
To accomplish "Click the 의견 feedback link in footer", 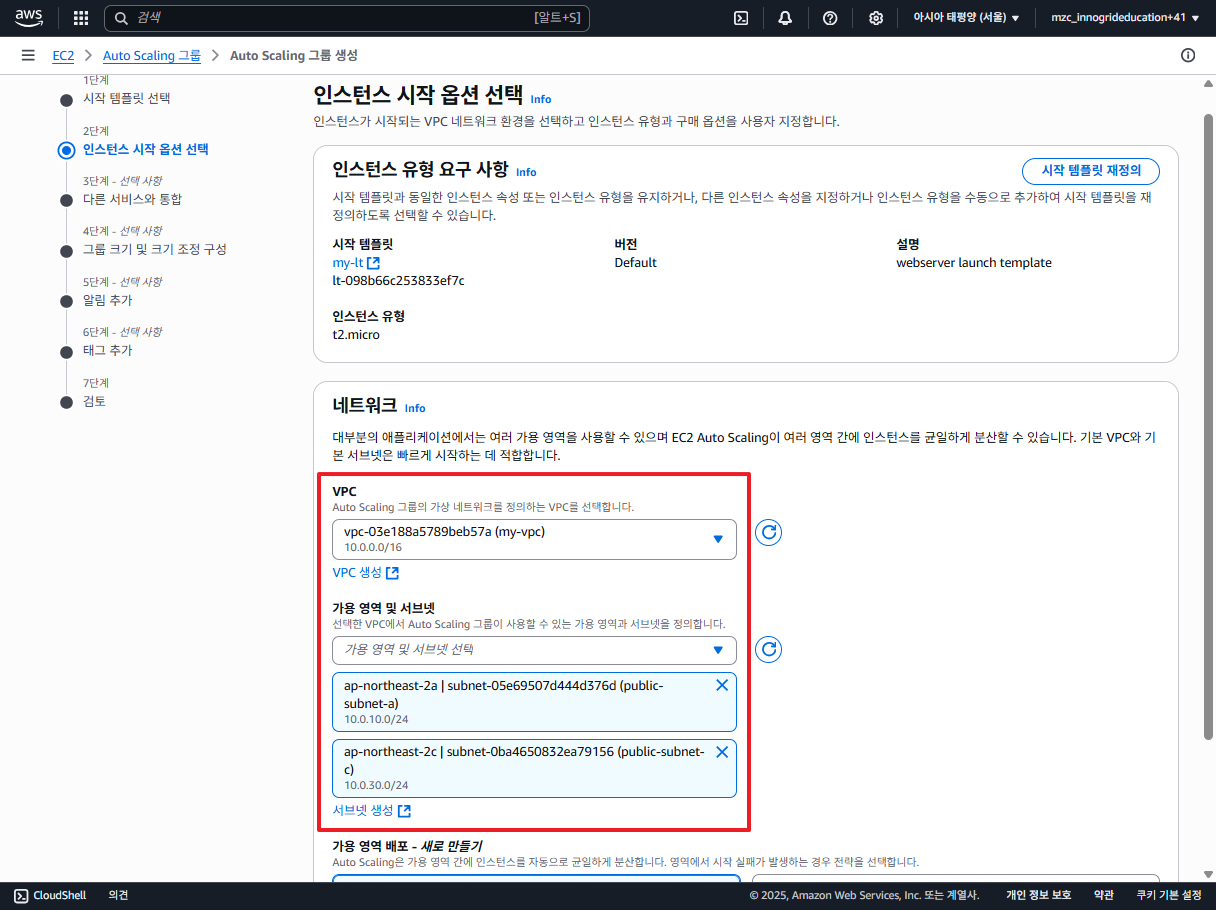I will (x=118, y=895).
